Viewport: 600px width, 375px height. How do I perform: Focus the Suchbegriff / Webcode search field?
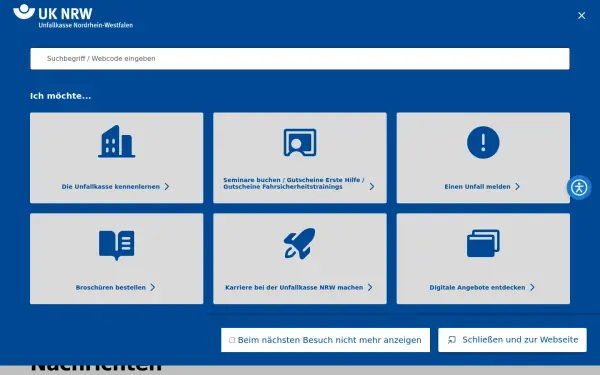(x=300, y=59)
